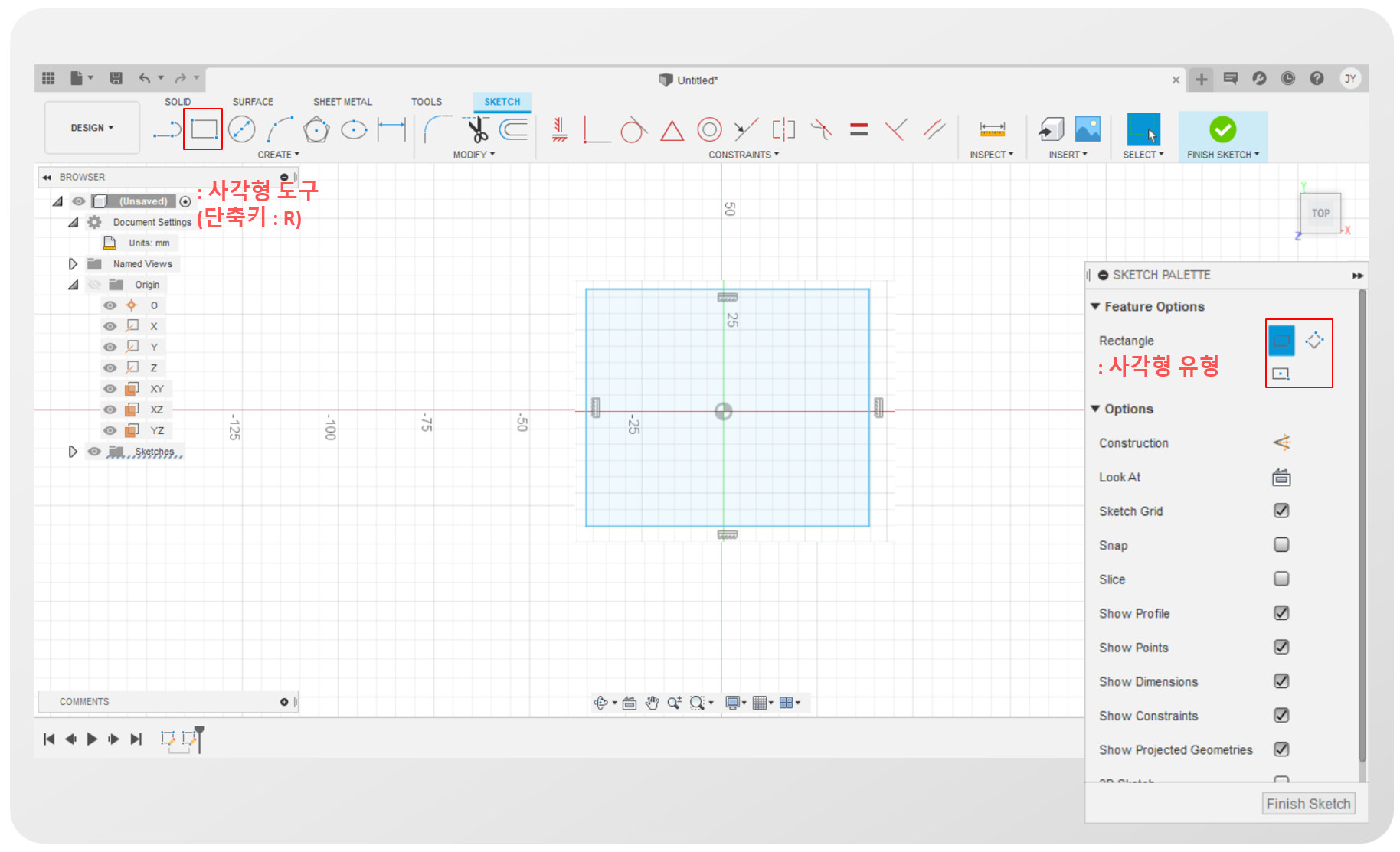Click the Insert Canvas image icon
1400x852 pixels.
[x=1088, y=129]
